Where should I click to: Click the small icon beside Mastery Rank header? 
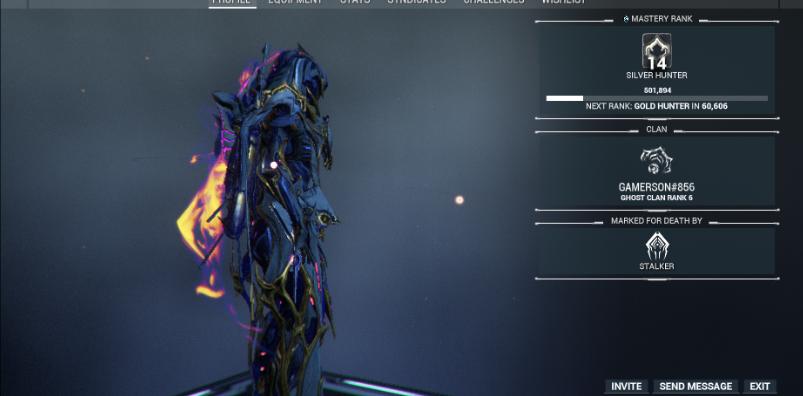click(x=626, y=19)
